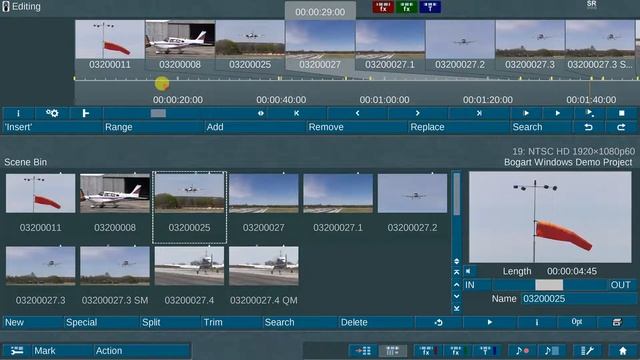Screen dimensions: 640x360
Task: Jump to bottom of scene bin
Action: click(457, 308)
